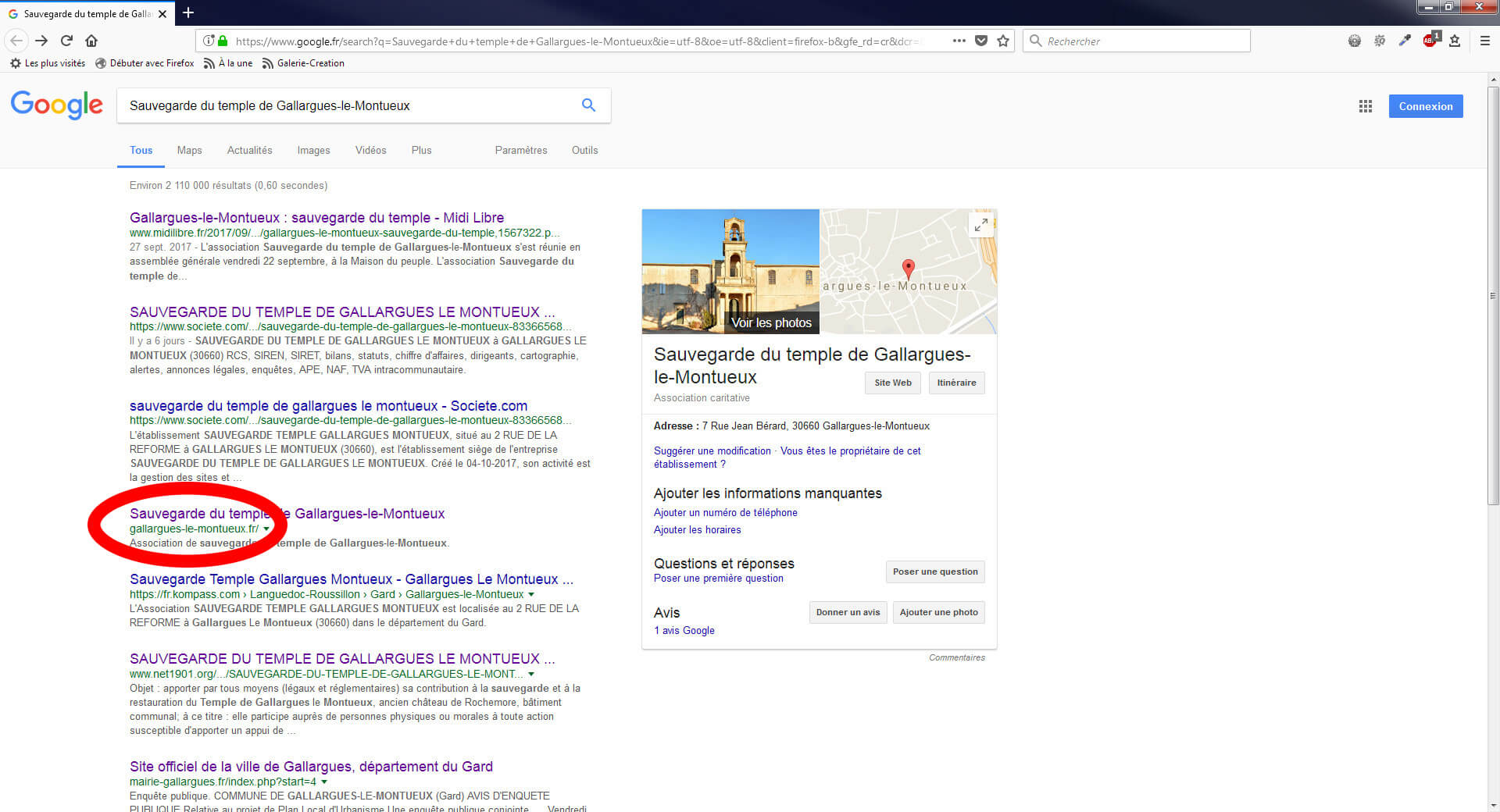Show site information from the padlock icon
Viewport: 1500px width, 812px height.
(x=223, y=41)
